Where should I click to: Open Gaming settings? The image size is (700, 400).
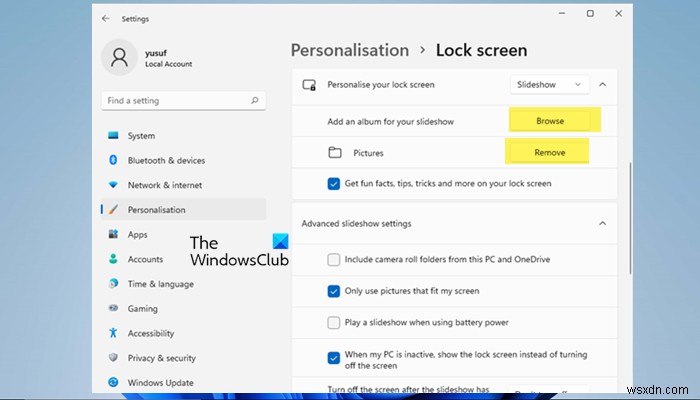coord(183,308)
